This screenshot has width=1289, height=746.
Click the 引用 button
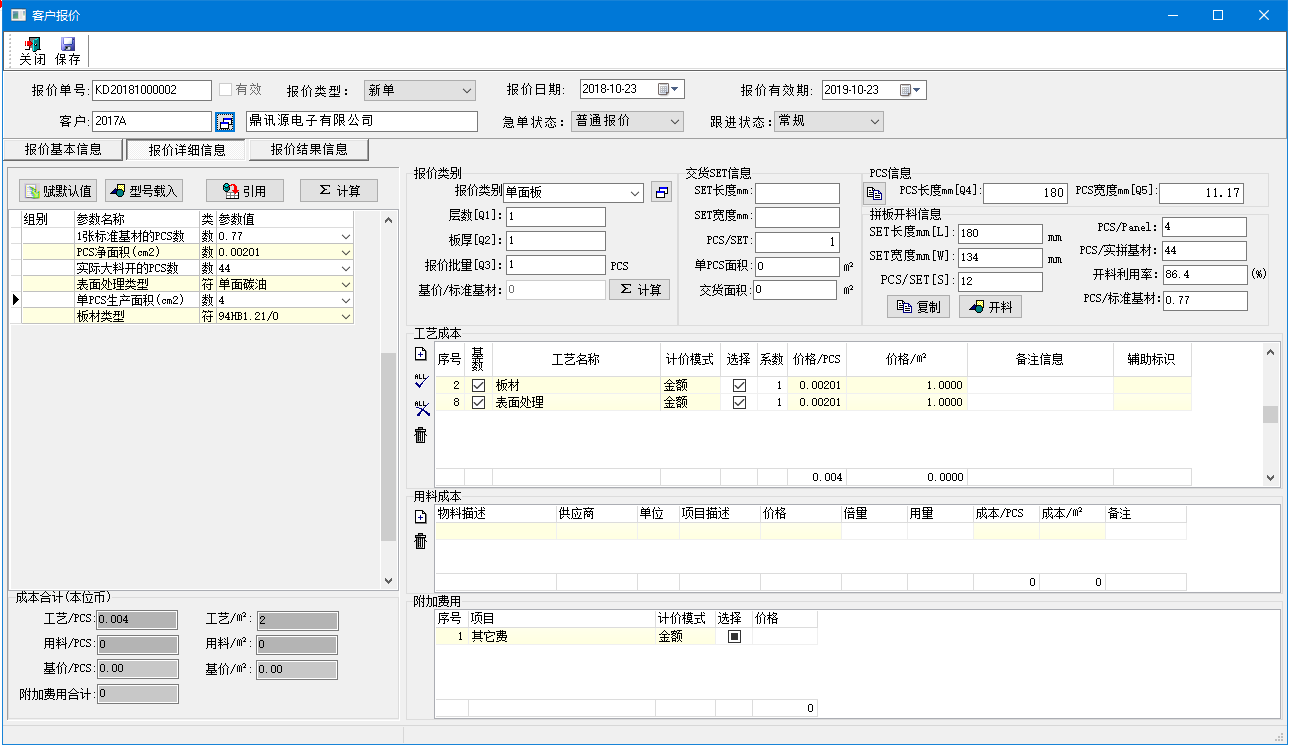coord(244,191)
